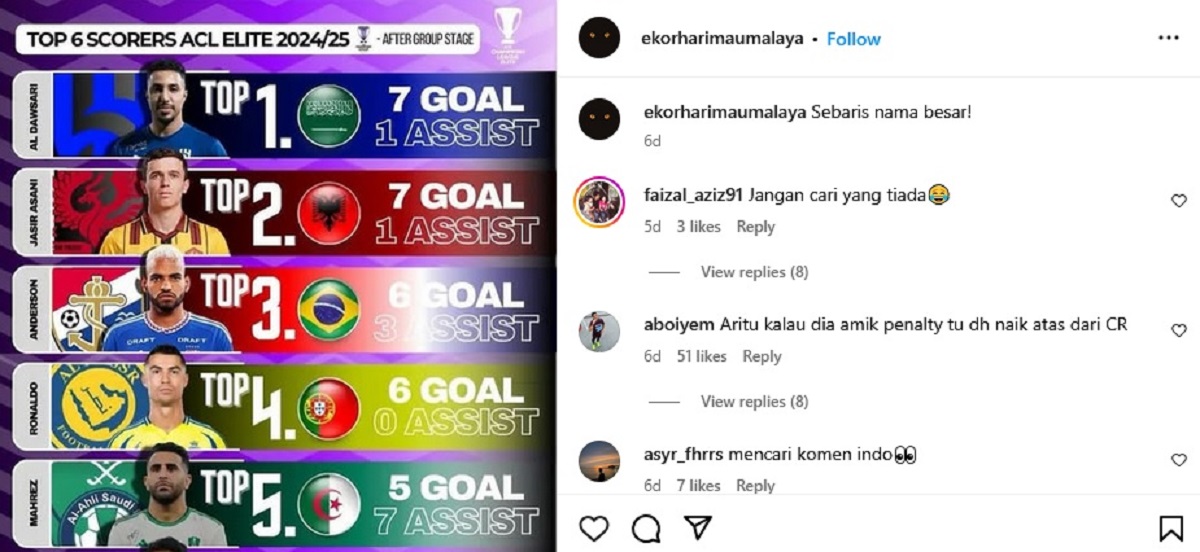Viewport: 1200px width, 552px height.
Task: Expand view replies under aboiyem's comment
Action: tap(754, 402)
